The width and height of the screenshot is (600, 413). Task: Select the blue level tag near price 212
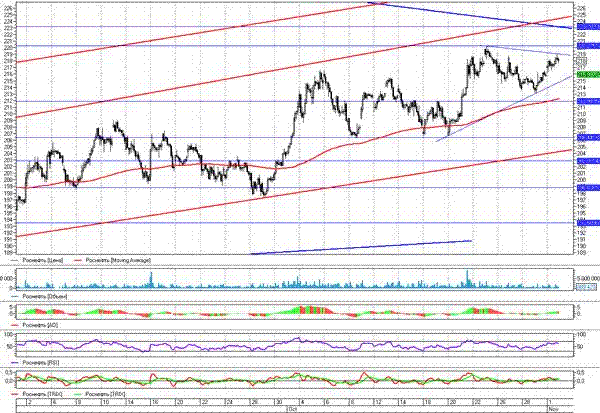pos(587,101)
